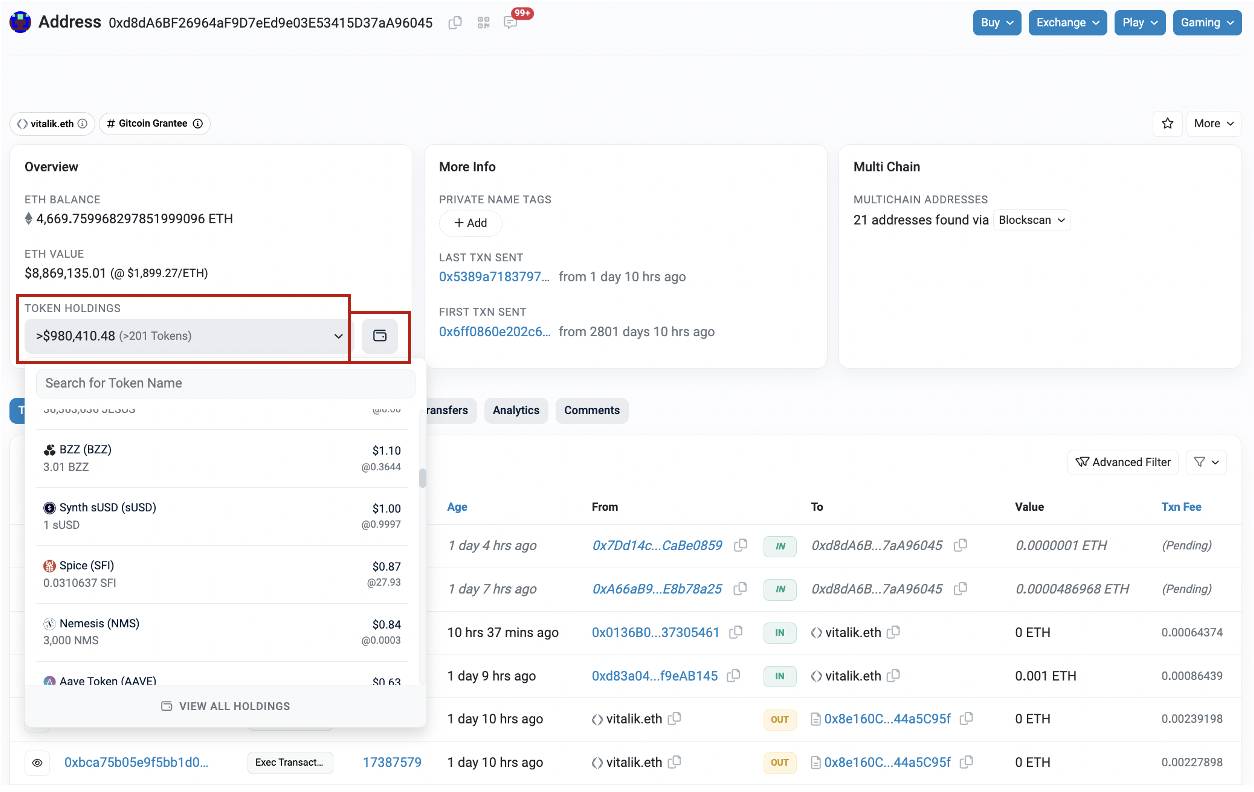Viewport: 1254px width, 792px height.
Task: Open the wallet icon next to token holdings
Action: click(x=380, y=336)
